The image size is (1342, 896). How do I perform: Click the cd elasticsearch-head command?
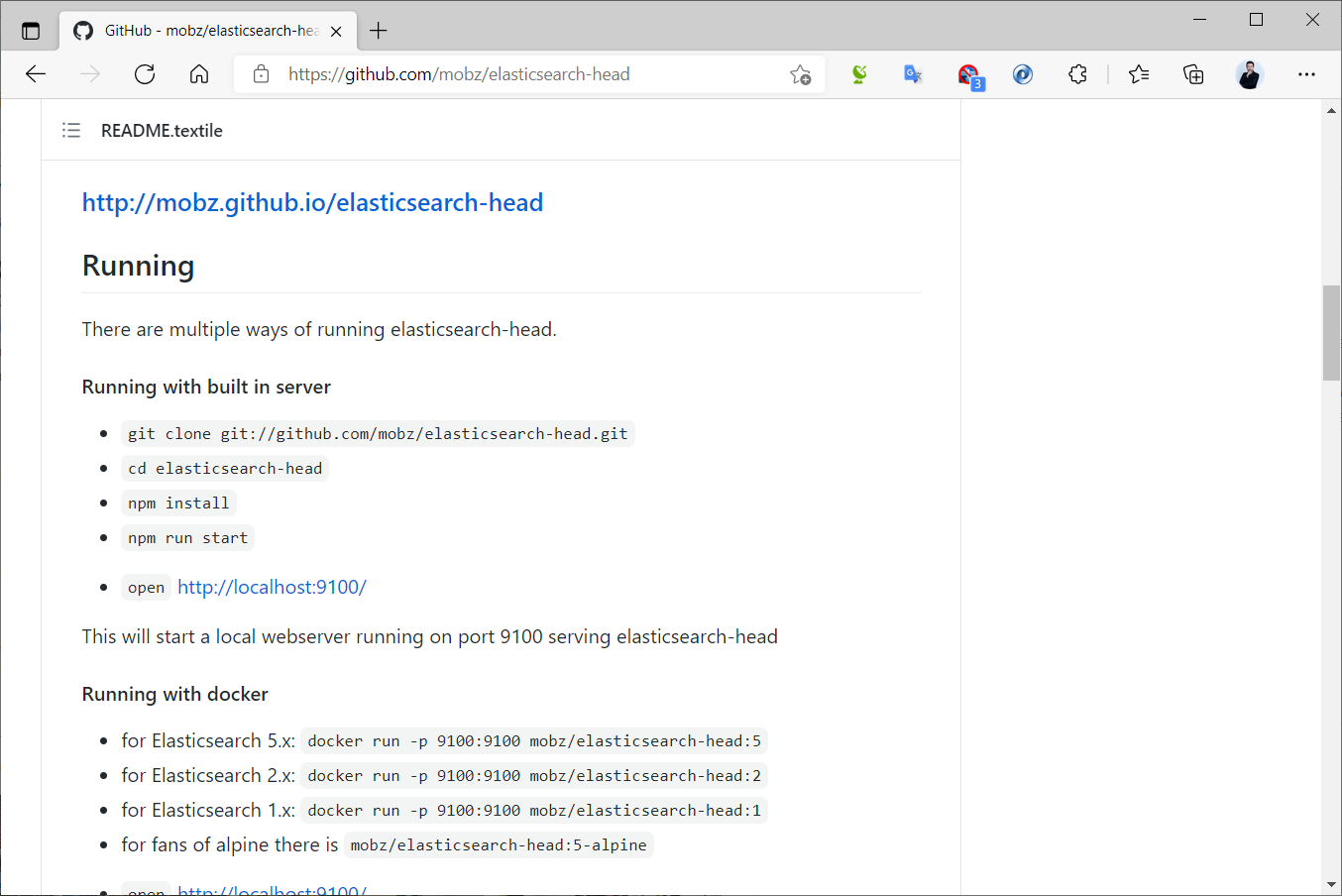tap(225, 469)
